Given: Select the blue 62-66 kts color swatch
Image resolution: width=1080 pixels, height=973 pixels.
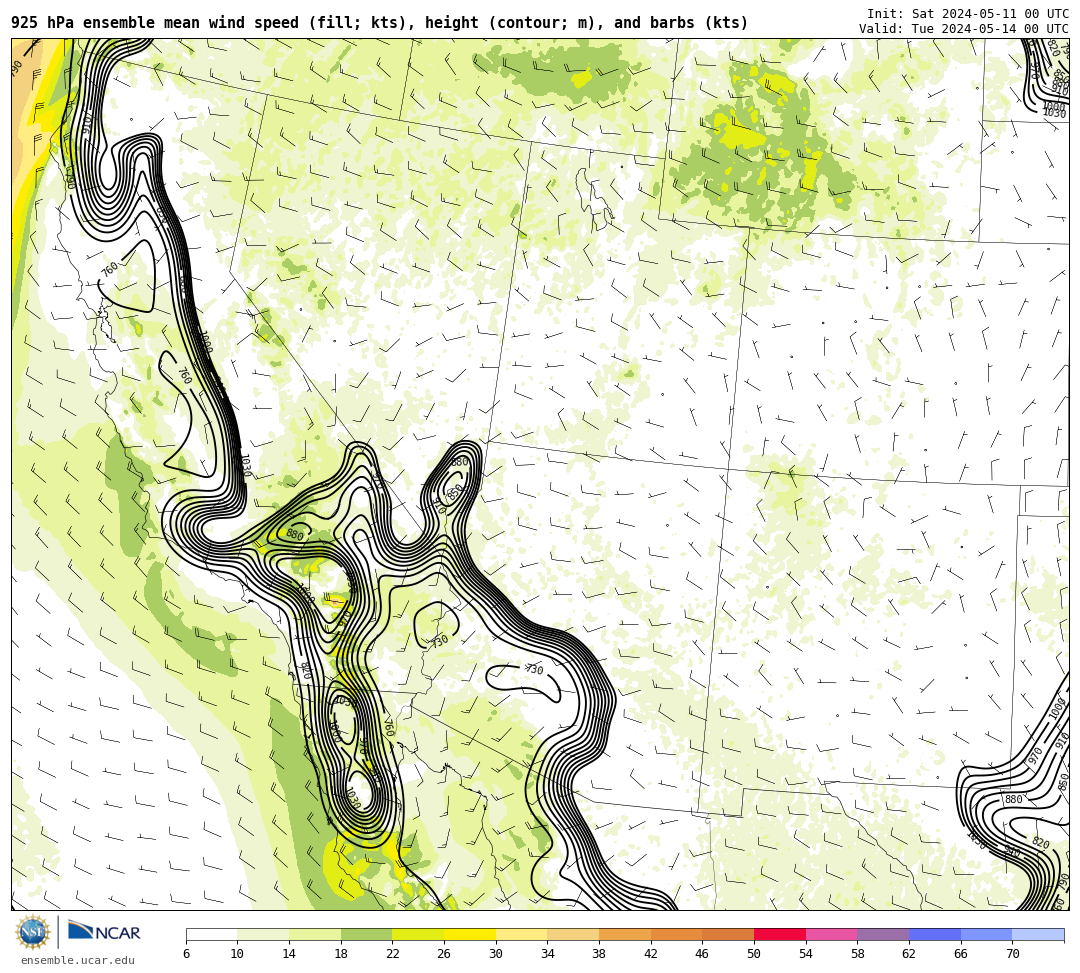Looking at the screenshot, I should coord(935,934).
